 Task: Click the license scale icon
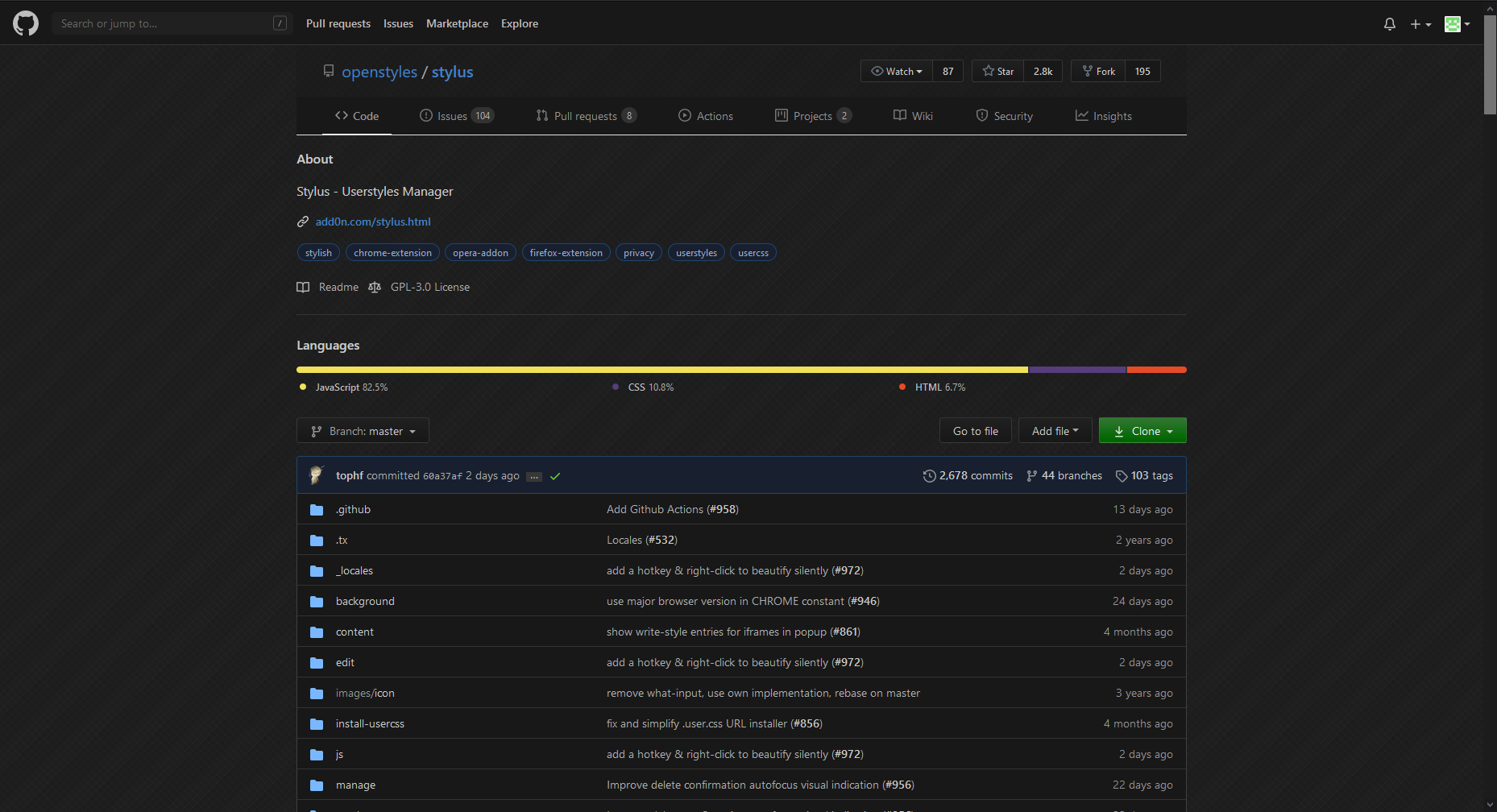[x=375, y=288]
